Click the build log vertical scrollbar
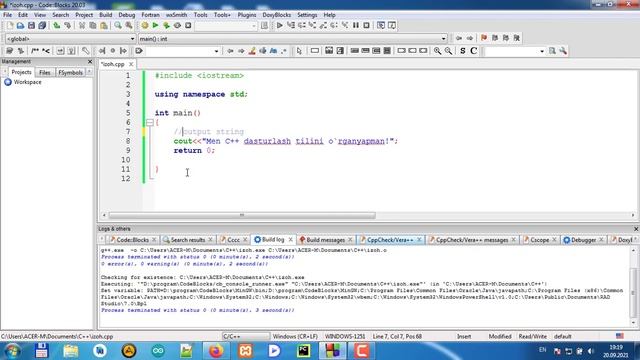The height and width of the screenshot is (360, 640). pyautogui.click(x=633, y=286)
